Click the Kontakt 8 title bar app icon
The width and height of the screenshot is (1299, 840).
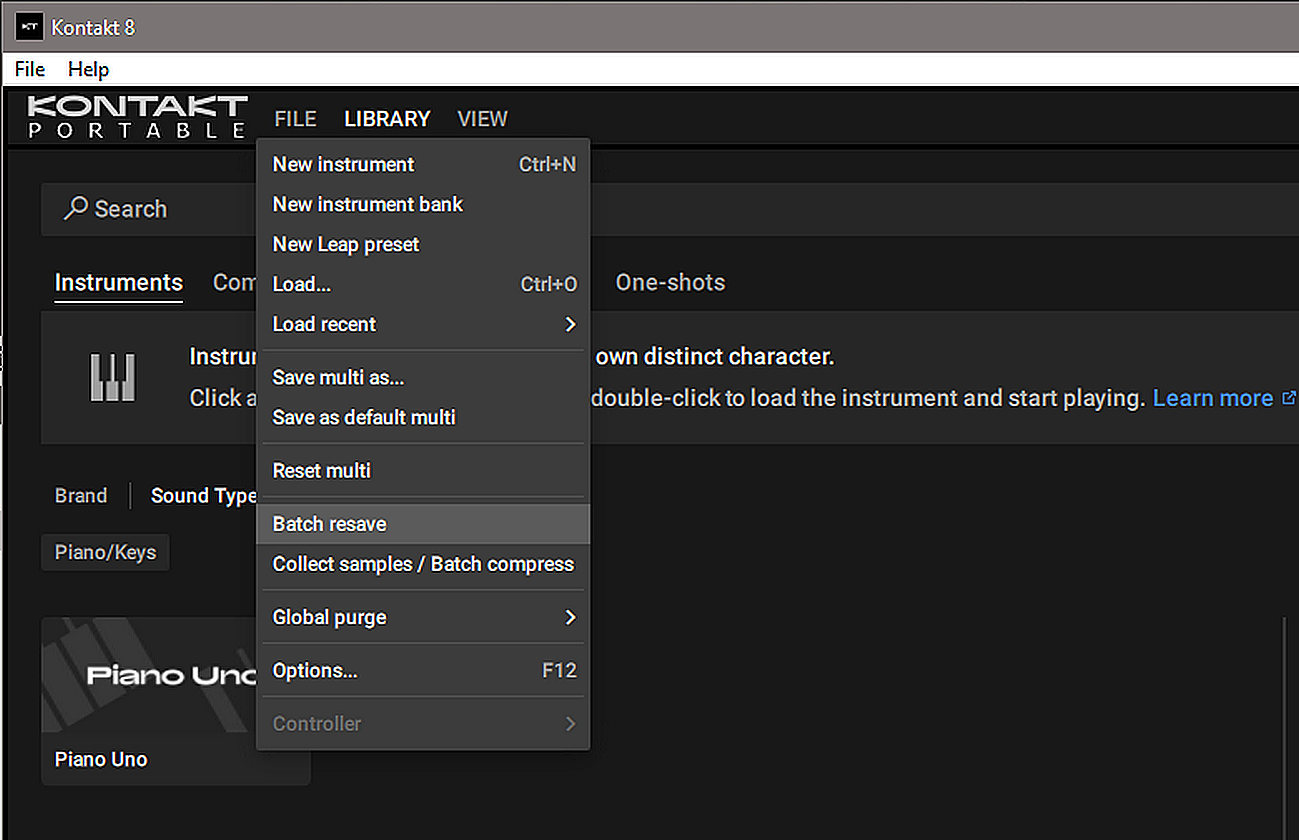(29, 27)
